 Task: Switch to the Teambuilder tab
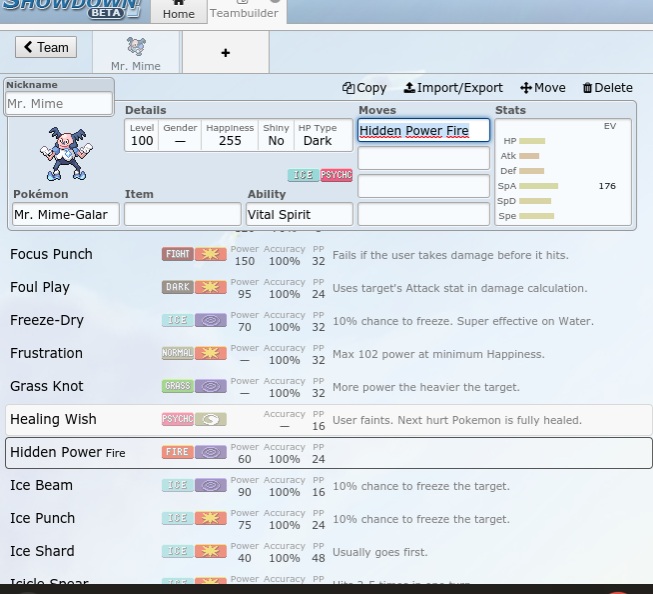244,12
